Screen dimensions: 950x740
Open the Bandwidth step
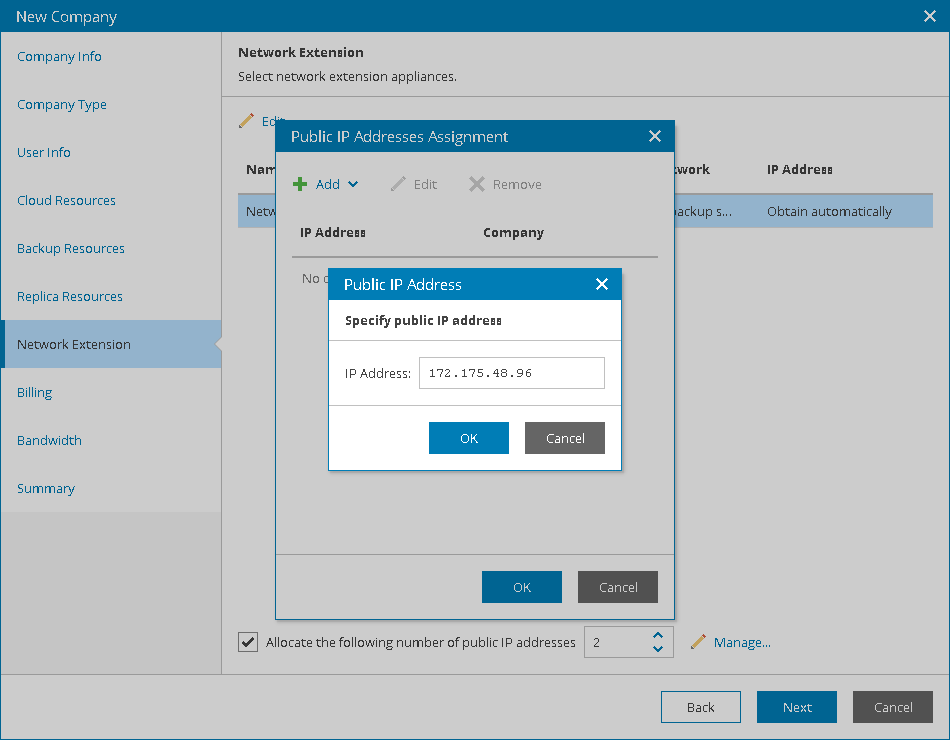click(49, 441)
